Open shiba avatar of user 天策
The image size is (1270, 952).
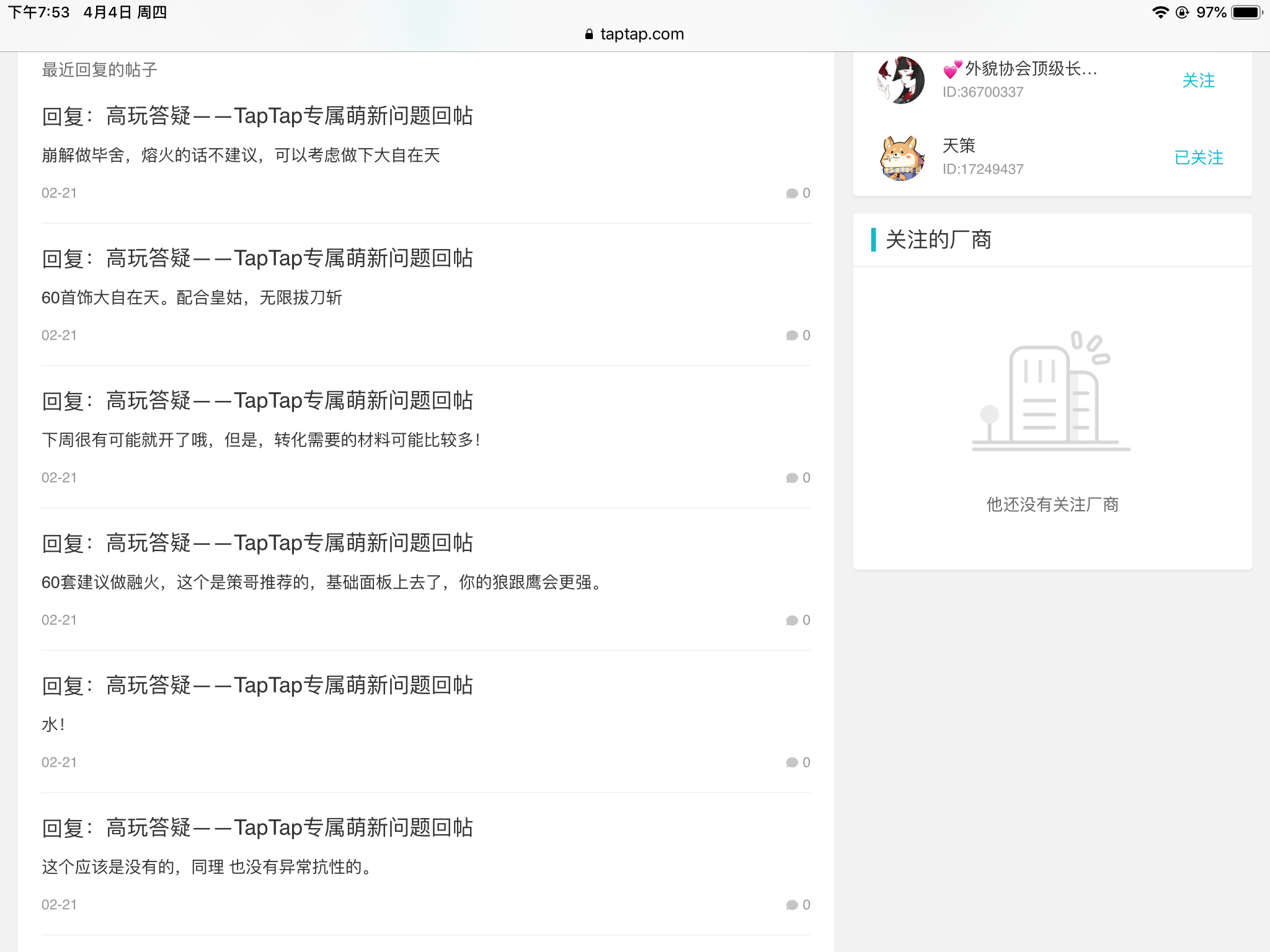click(x=902, y=157)
